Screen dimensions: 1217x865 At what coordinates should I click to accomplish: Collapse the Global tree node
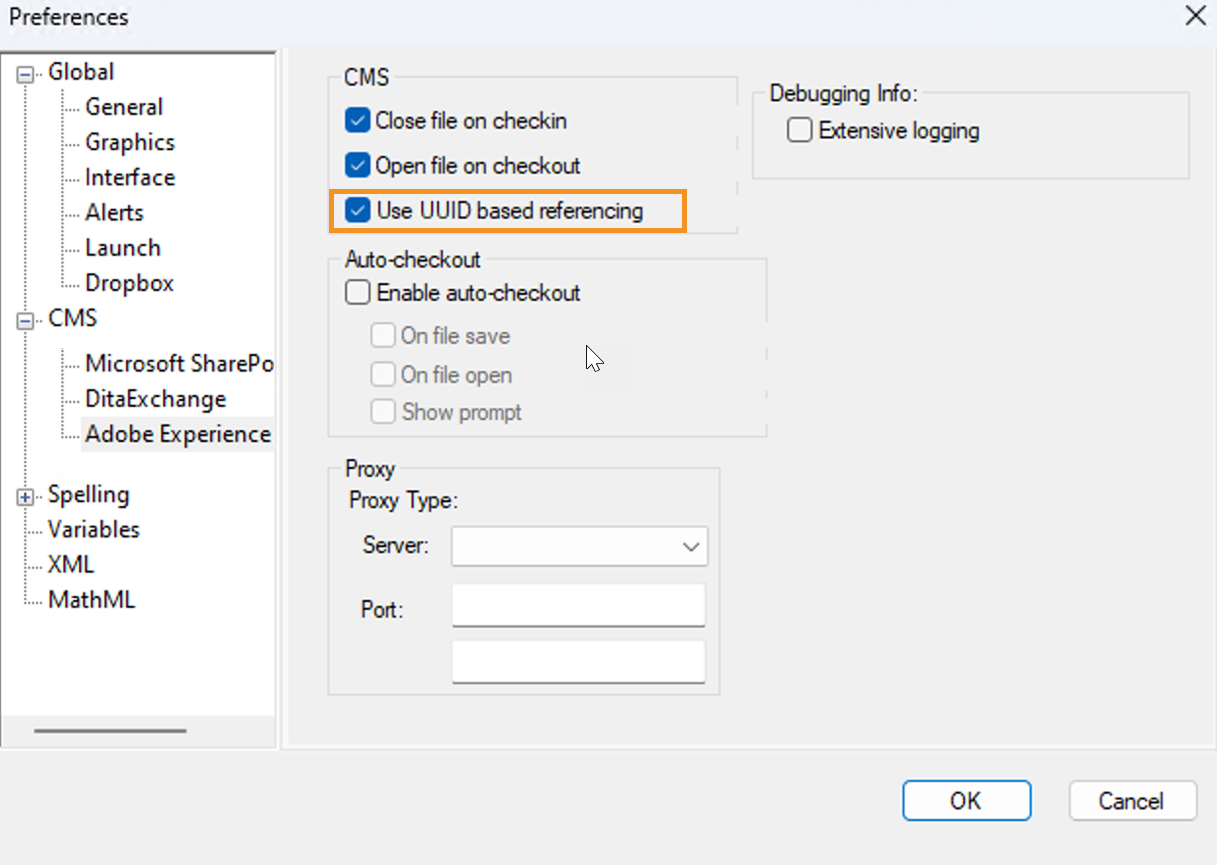(x=26, y=73)
